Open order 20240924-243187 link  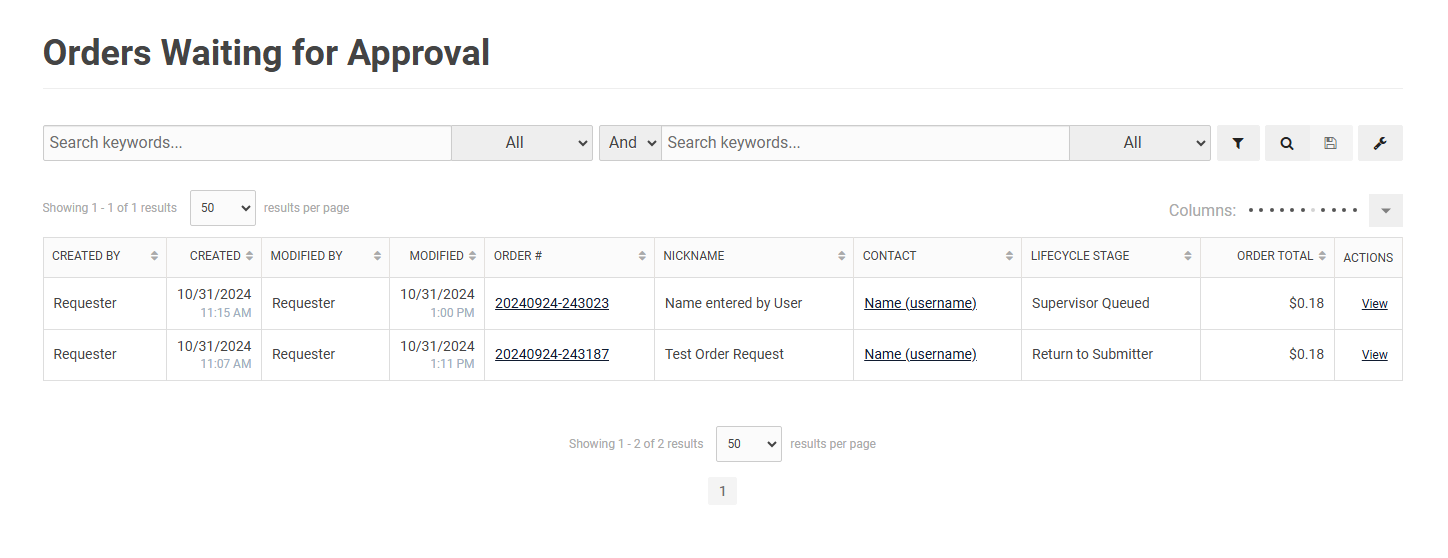pyautogui.click(x=551, y=354)
